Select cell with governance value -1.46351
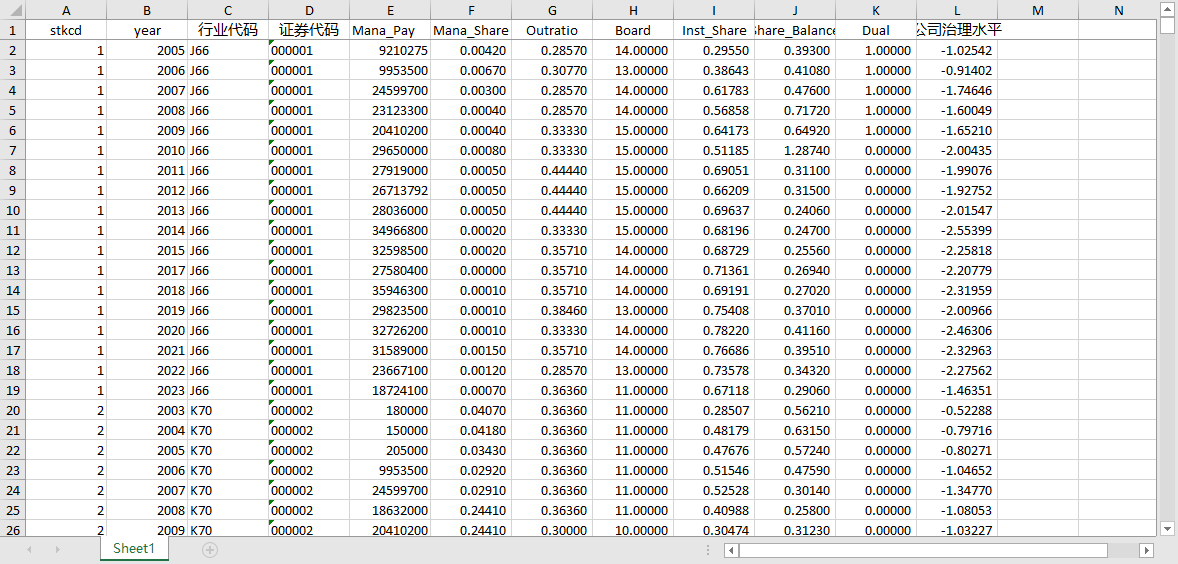The height and width of the screenshot is (564, 1178). (957, 390)
